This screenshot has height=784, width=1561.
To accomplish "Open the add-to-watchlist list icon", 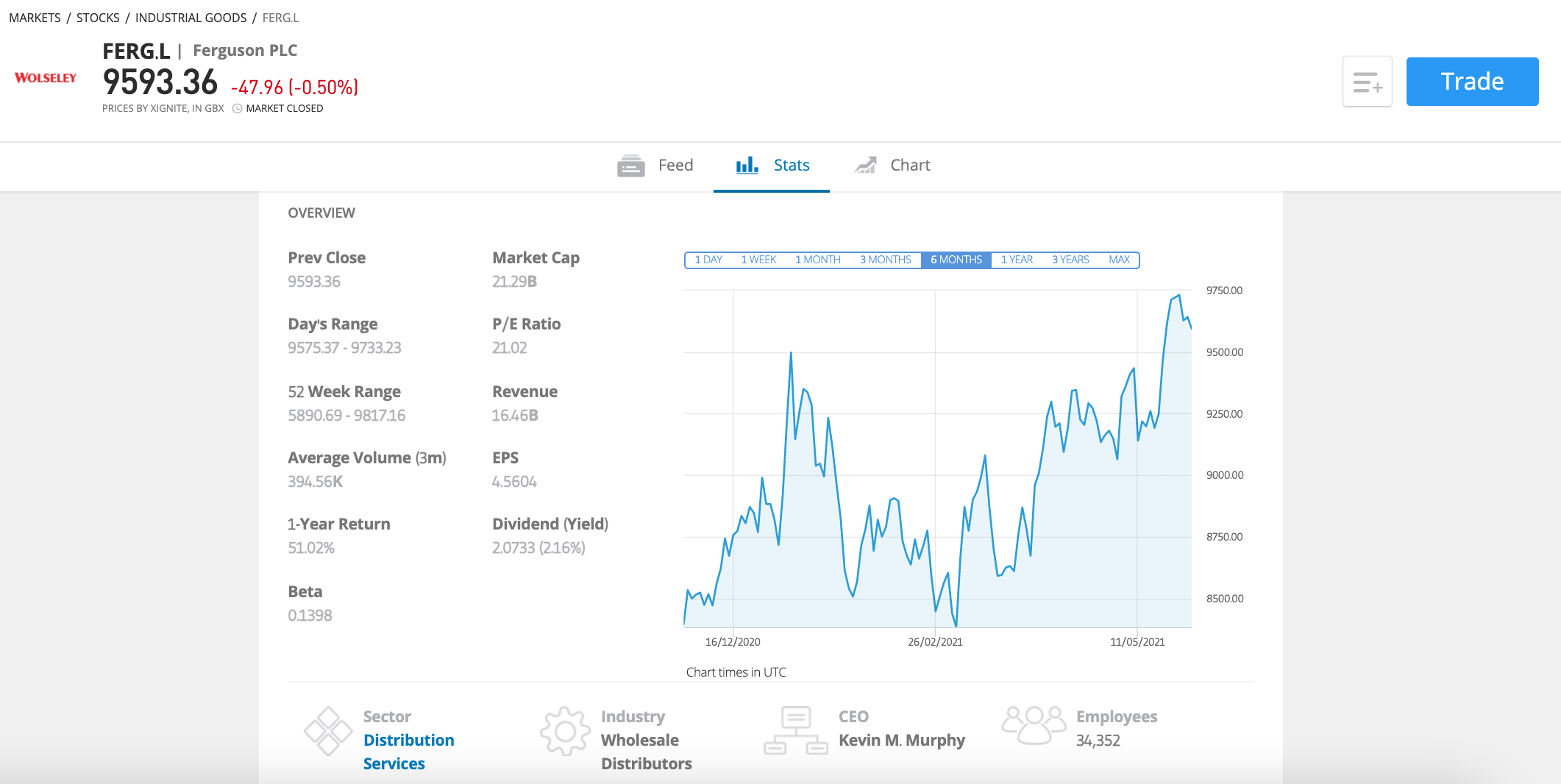I will [x=1368, y=82].
